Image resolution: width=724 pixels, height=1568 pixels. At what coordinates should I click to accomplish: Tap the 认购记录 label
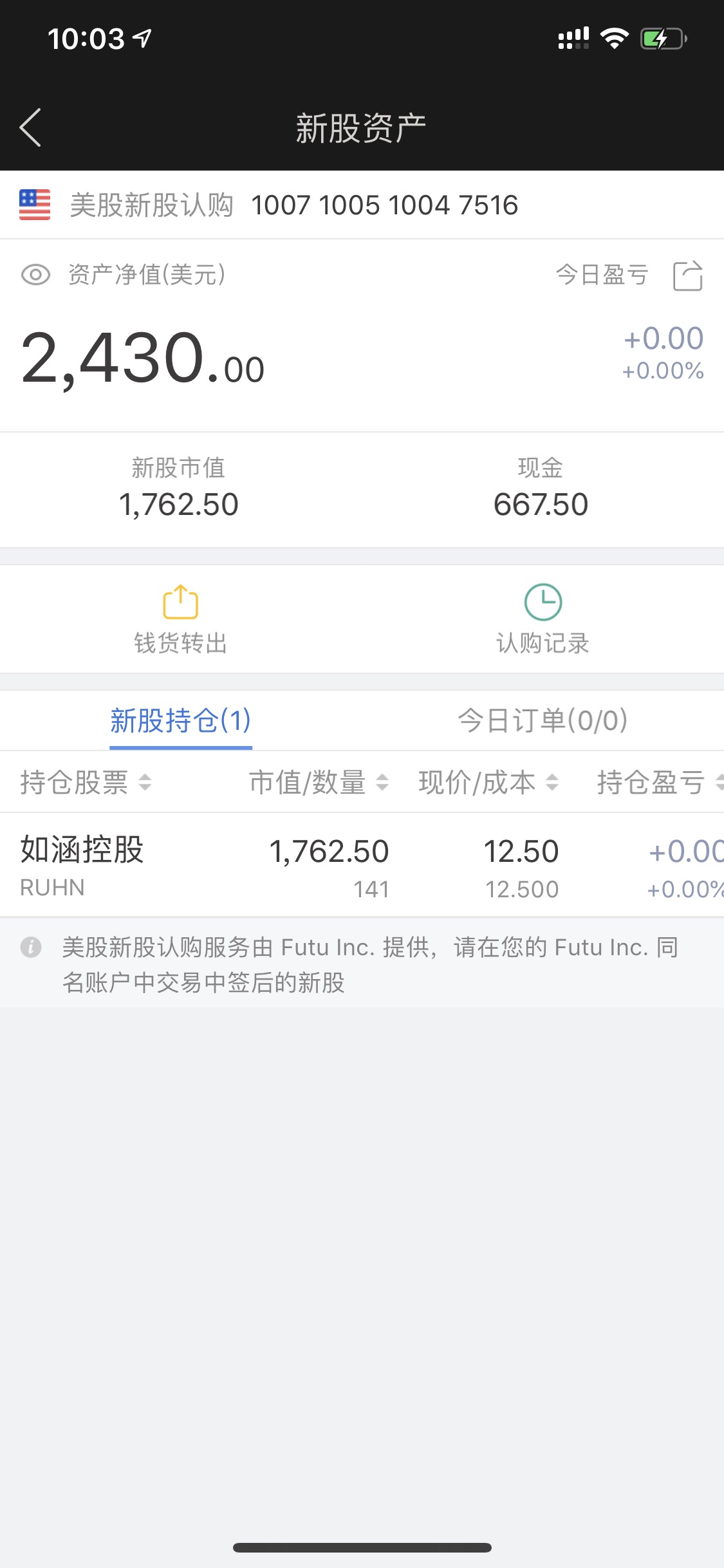(x=543, y=643)
